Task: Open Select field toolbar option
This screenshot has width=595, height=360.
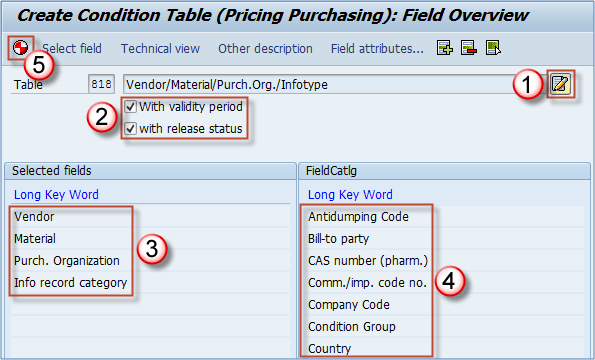Action: (72, 49)
